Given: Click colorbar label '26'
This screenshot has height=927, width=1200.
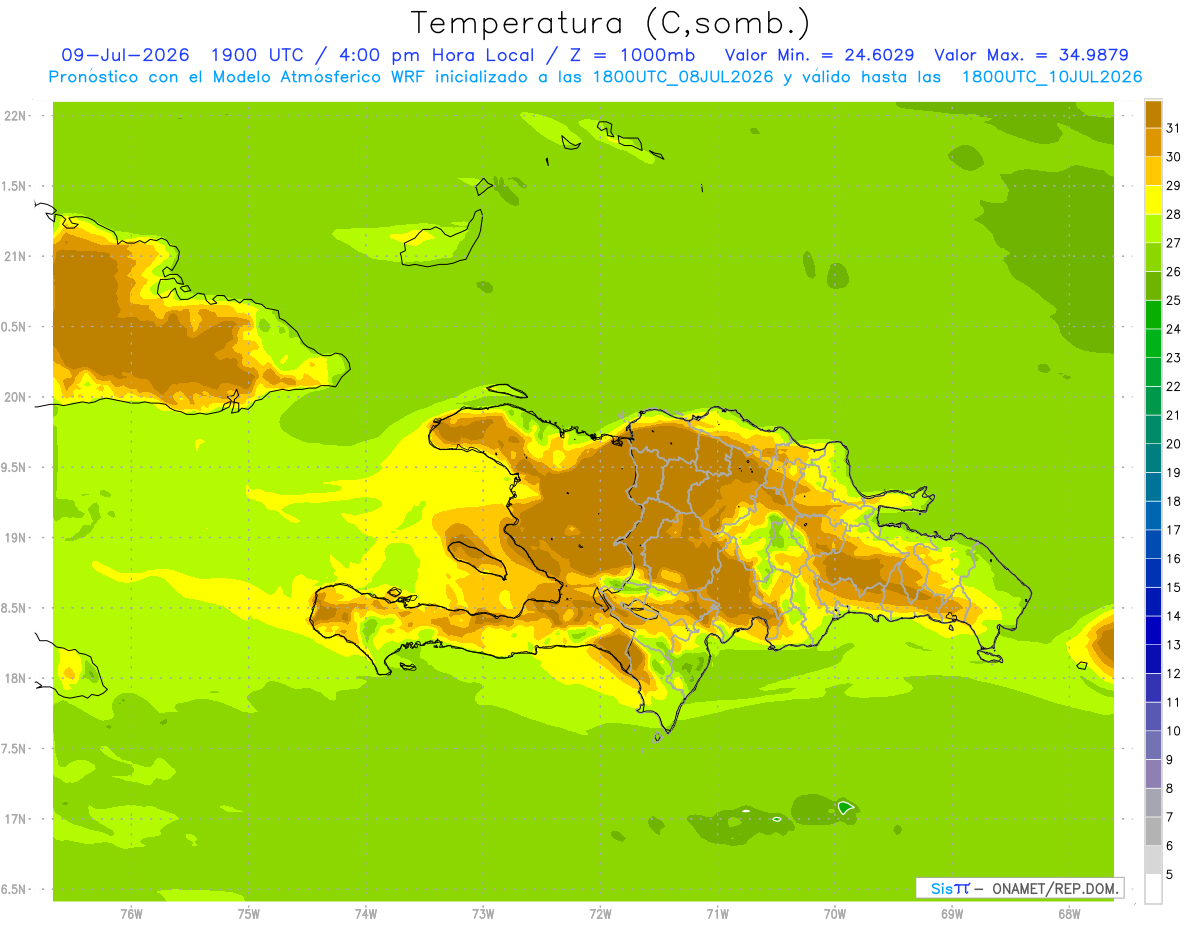Looking at the screenshot, I should (1174, 272).
